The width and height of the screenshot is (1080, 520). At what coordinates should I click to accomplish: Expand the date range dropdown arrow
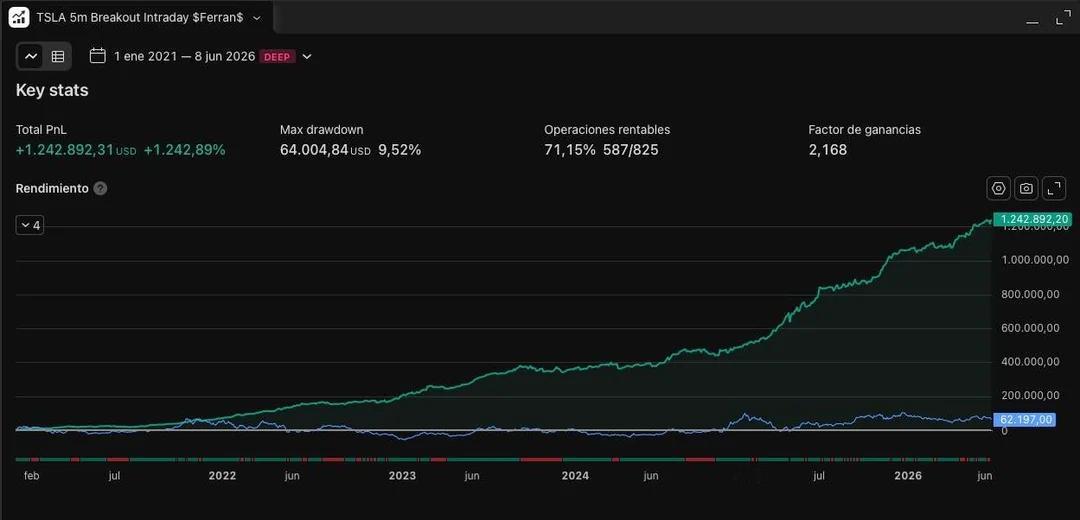307,56
